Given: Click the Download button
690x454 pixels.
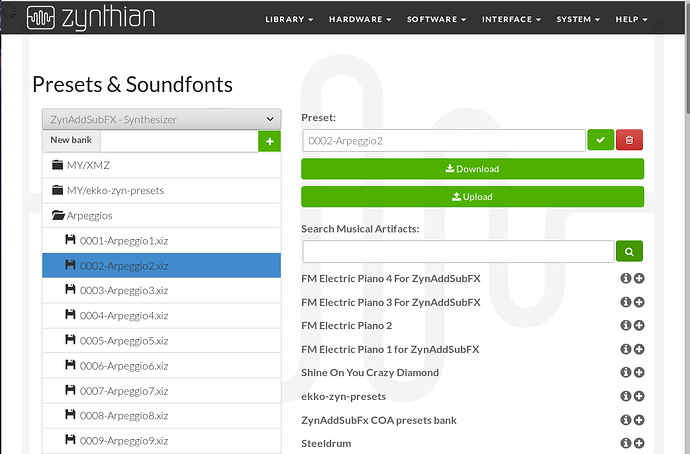Looking at the screenshot, I should point(472,169).
